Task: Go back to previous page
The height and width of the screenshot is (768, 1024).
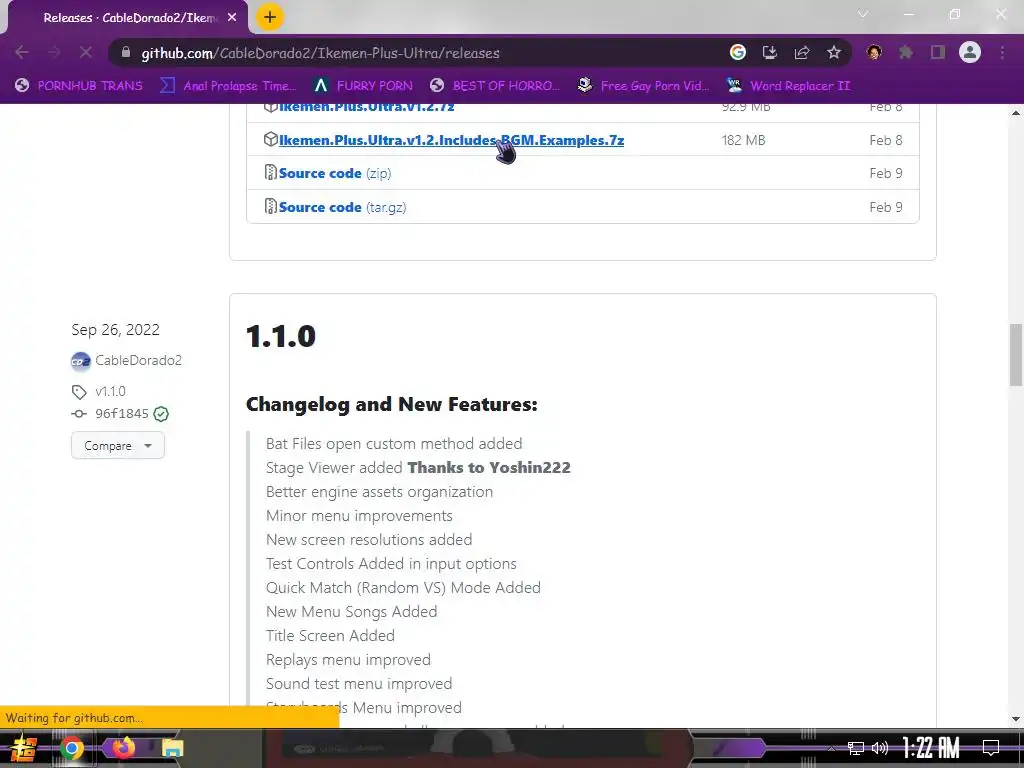Action: [x=22, y=52]
